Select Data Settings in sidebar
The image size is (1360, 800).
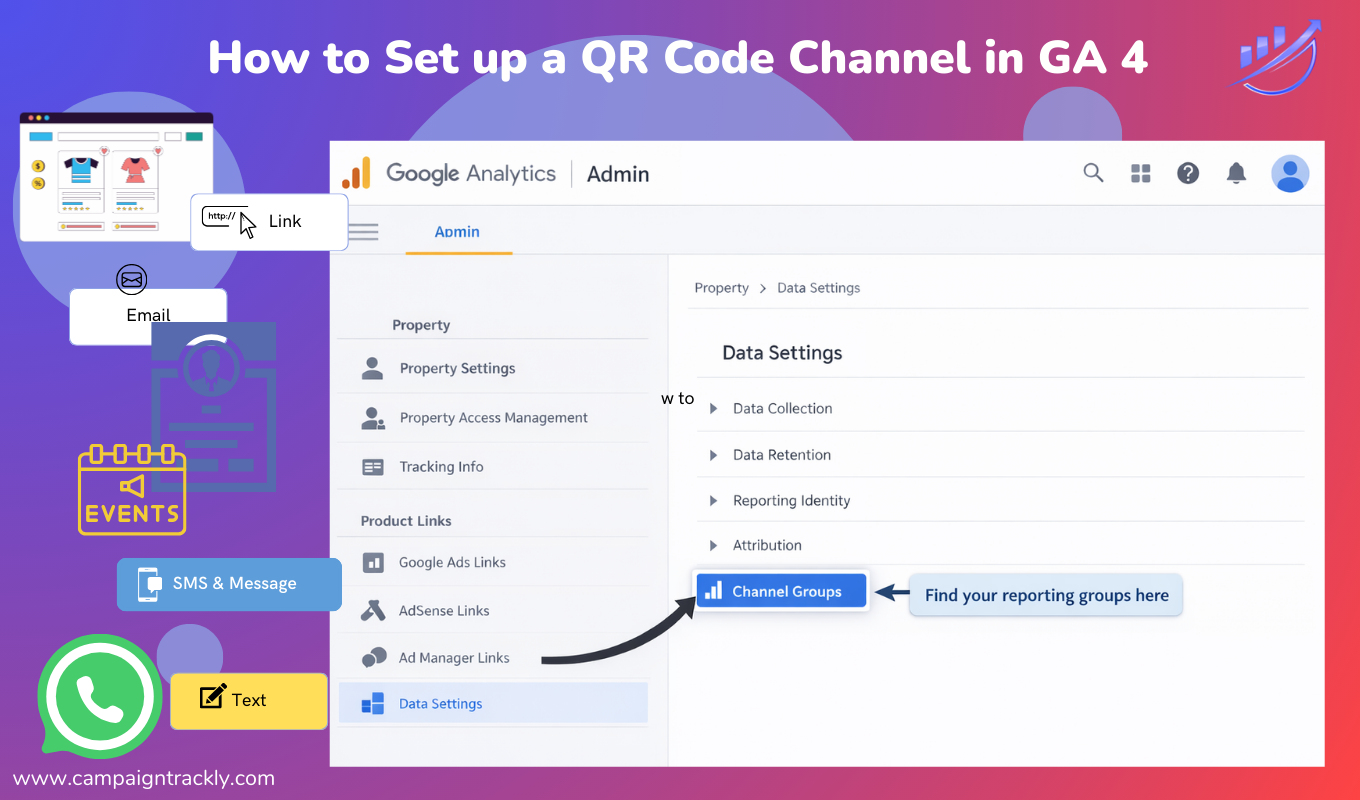click(440, 704)
